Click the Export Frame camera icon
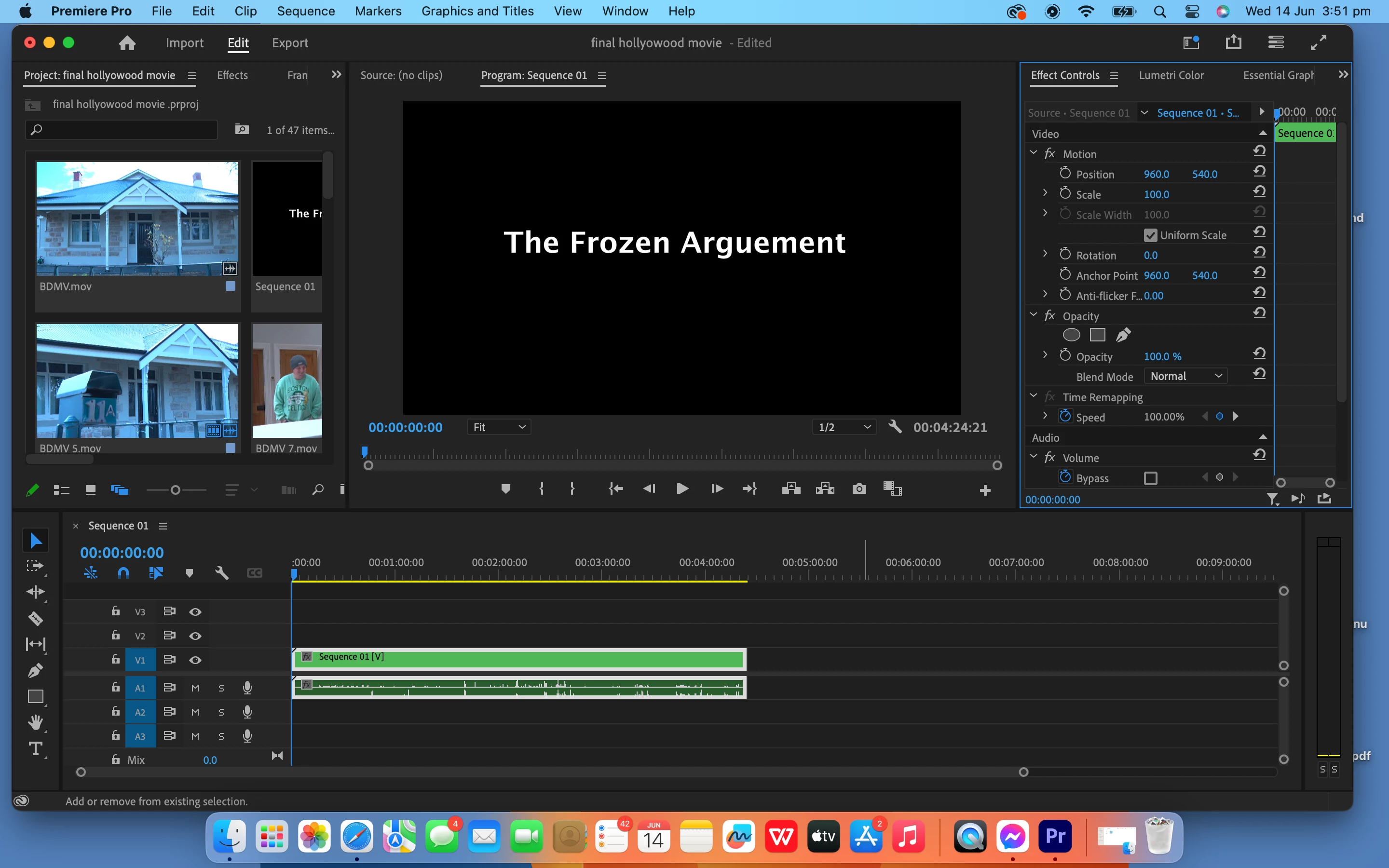1389x868 pixels. pos(858,488)
